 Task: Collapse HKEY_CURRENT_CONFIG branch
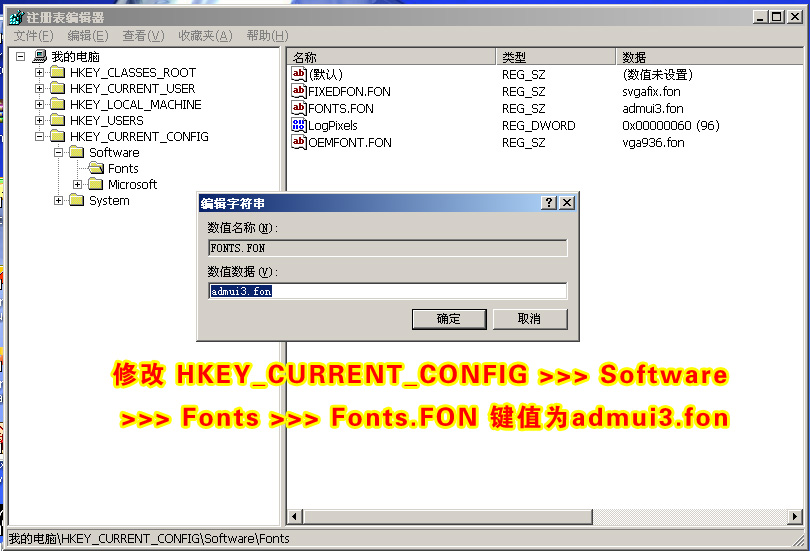tap(39, 136)
